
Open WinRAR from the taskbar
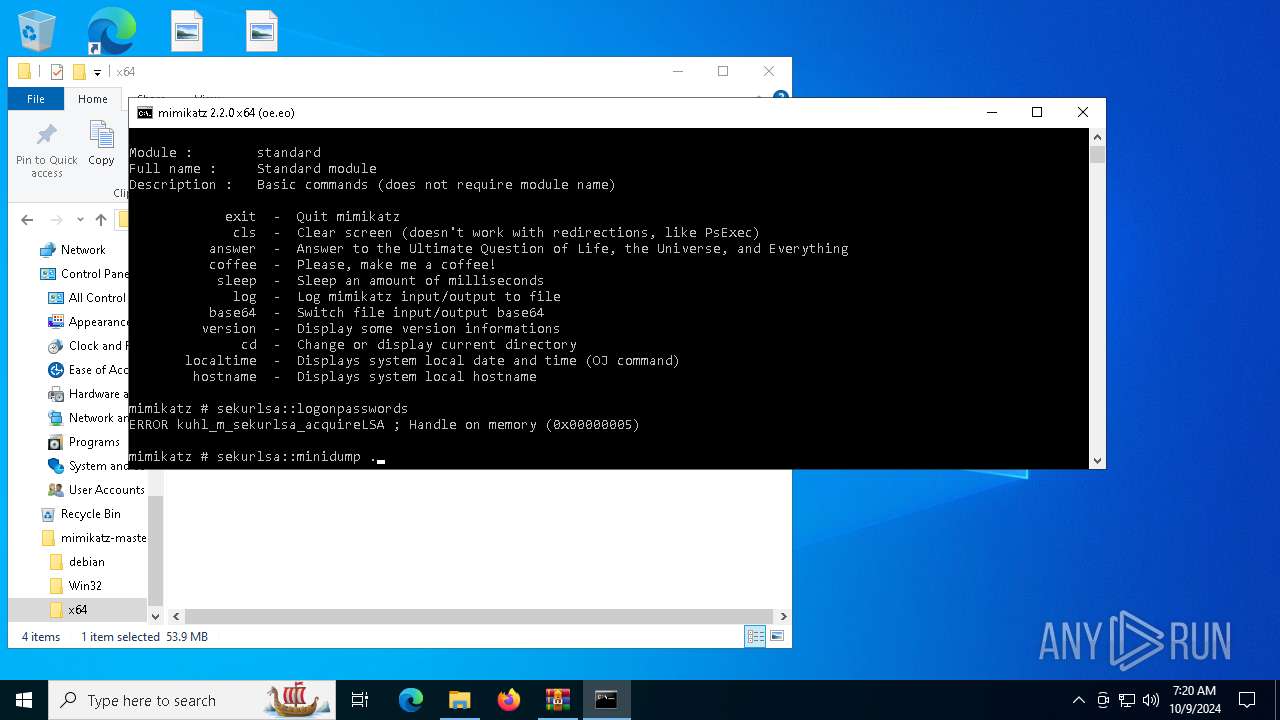557,700
